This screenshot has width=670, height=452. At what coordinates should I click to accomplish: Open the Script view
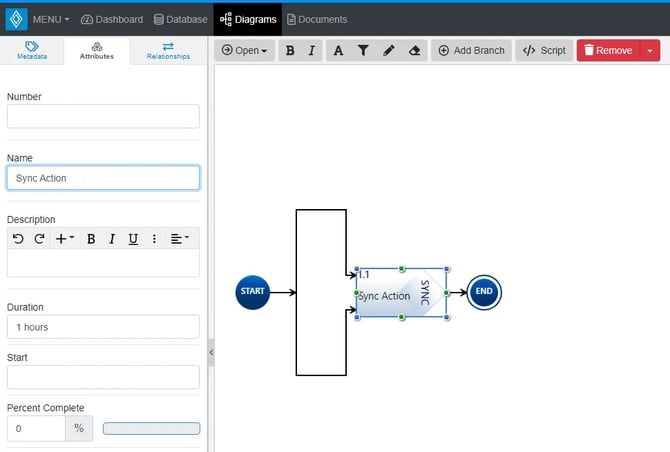click(x=544, y=50)
